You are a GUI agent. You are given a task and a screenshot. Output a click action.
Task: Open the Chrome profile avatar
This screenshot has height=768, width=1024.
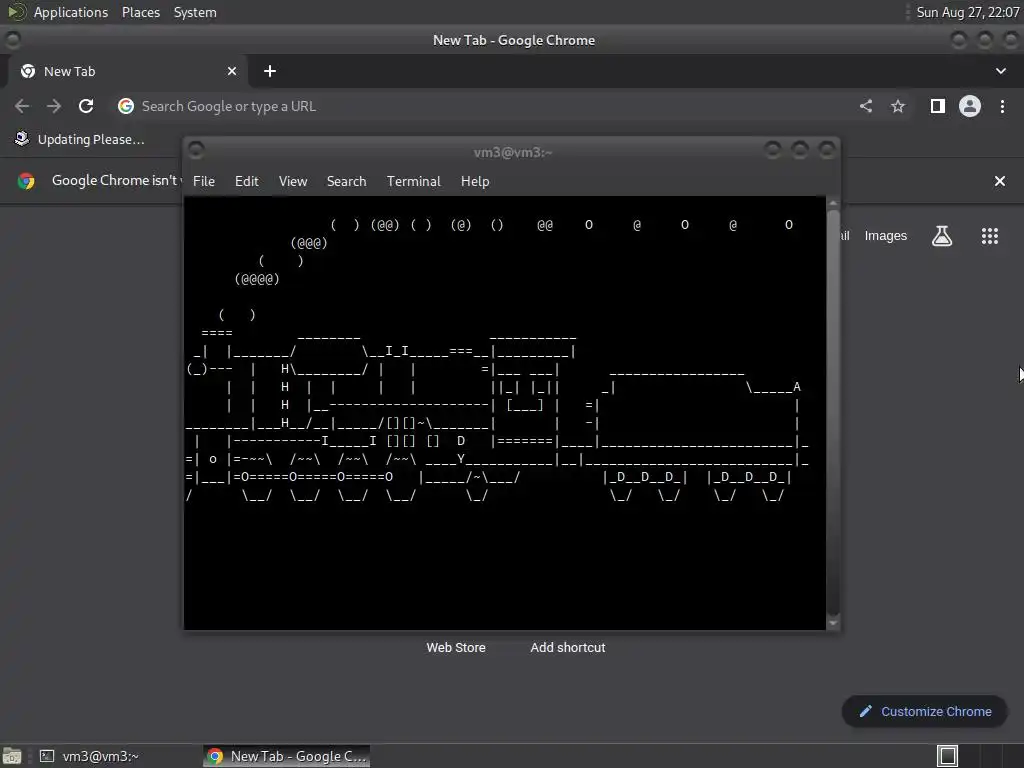[x=970, y=106]
